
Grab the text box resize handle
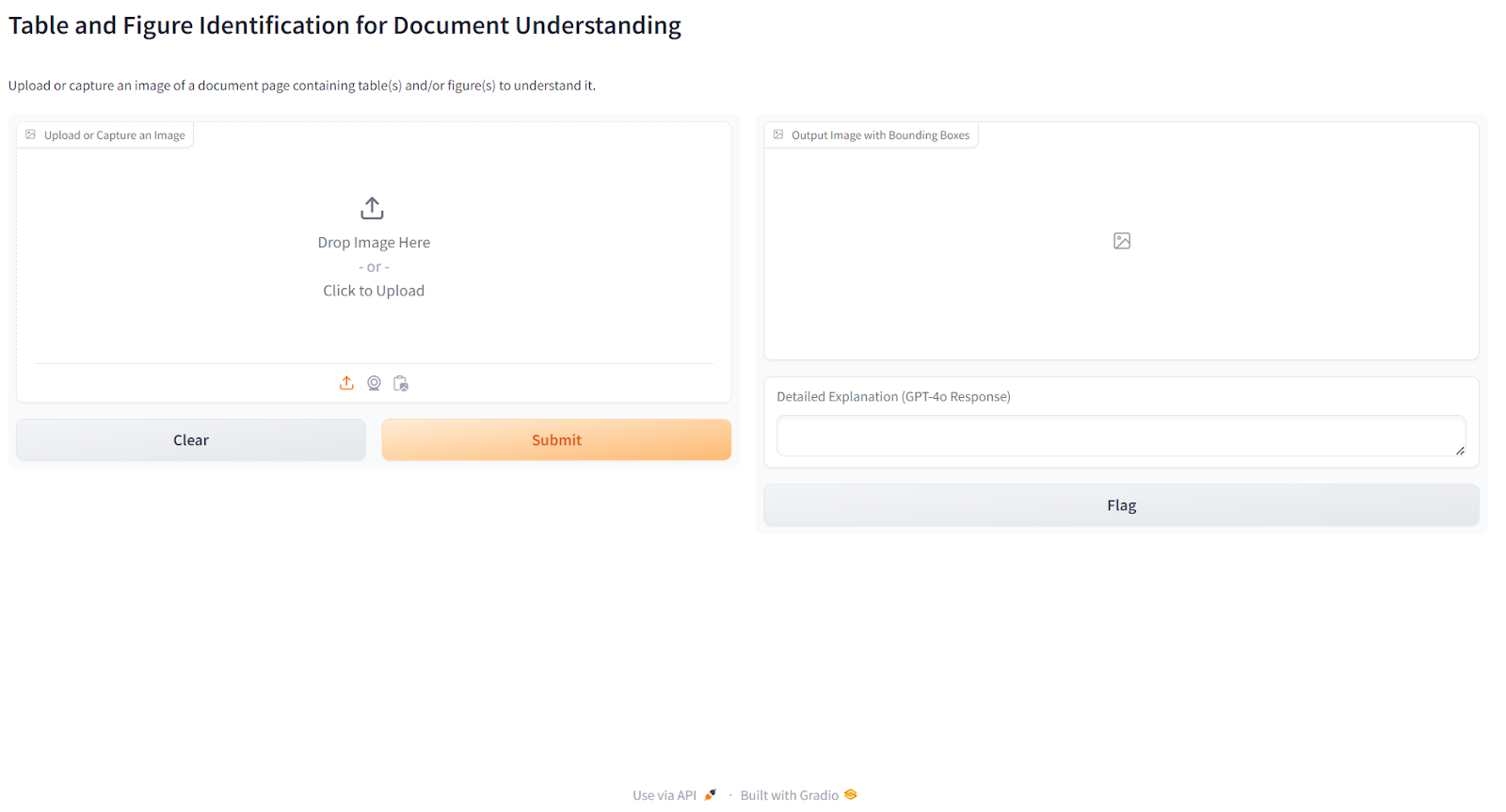coord(1460,451)
